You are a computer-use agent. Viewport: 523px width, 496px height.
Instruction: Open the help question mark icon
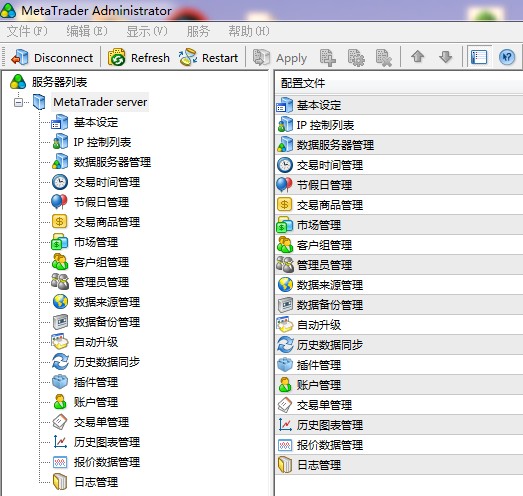[x=507, y=57]
